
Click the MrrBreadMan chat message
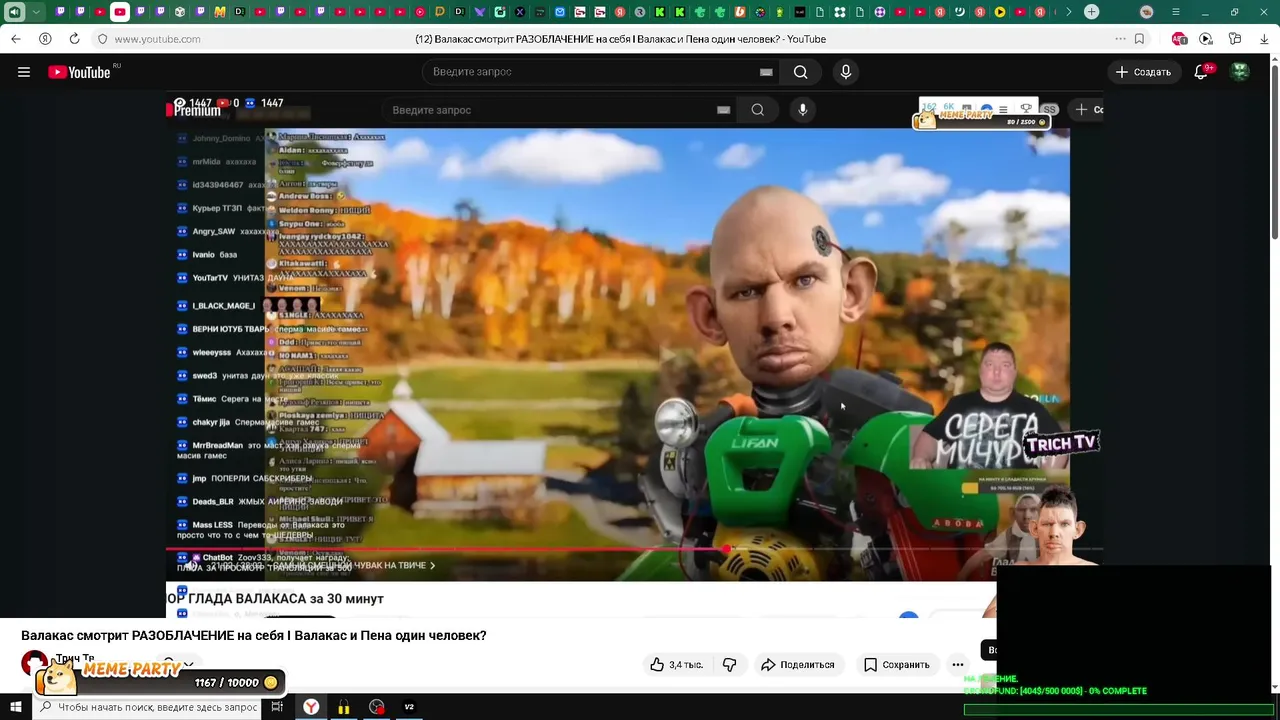268,450
